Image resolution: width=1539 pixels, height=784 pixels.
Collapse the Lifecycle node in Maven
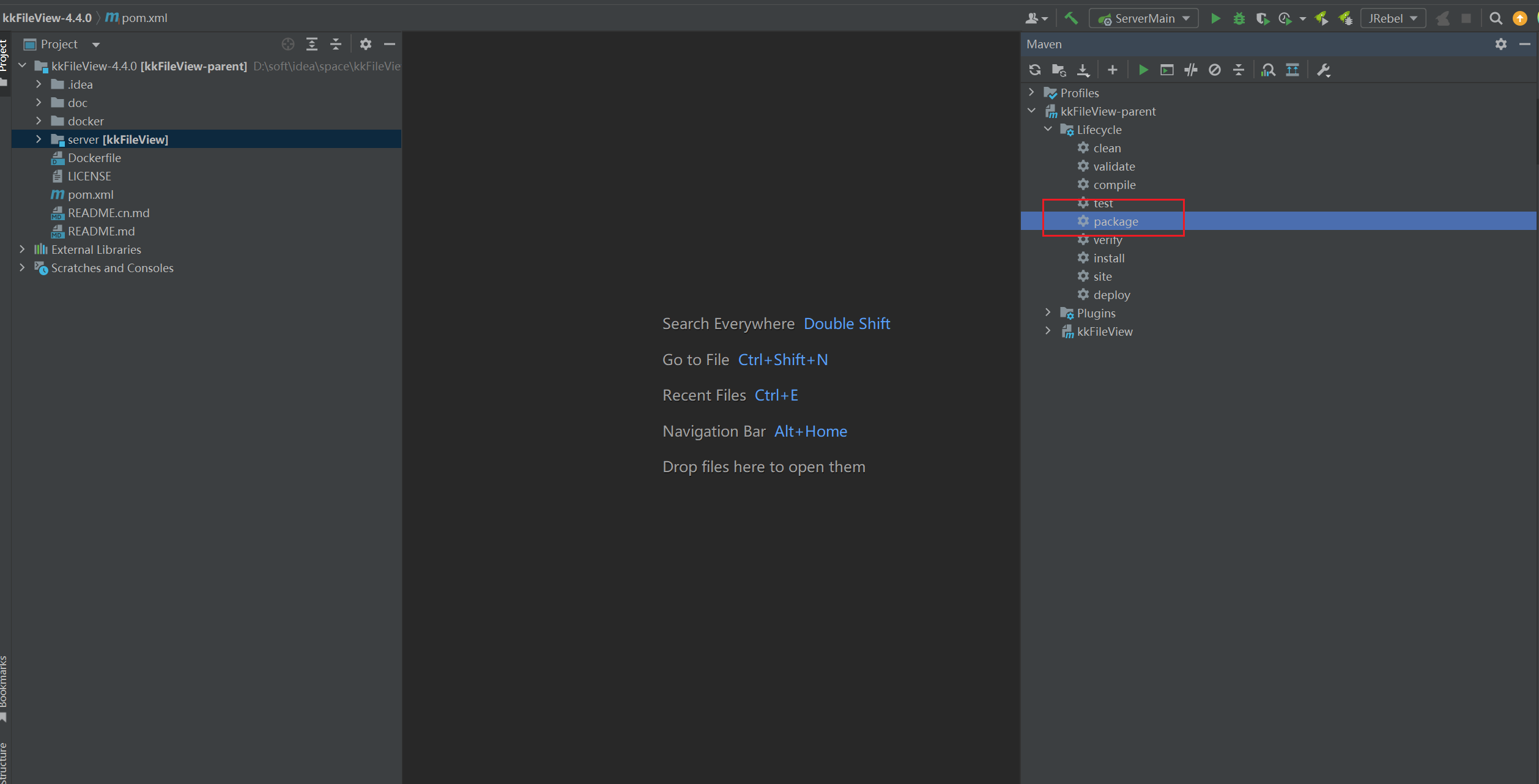point(1048,129)
